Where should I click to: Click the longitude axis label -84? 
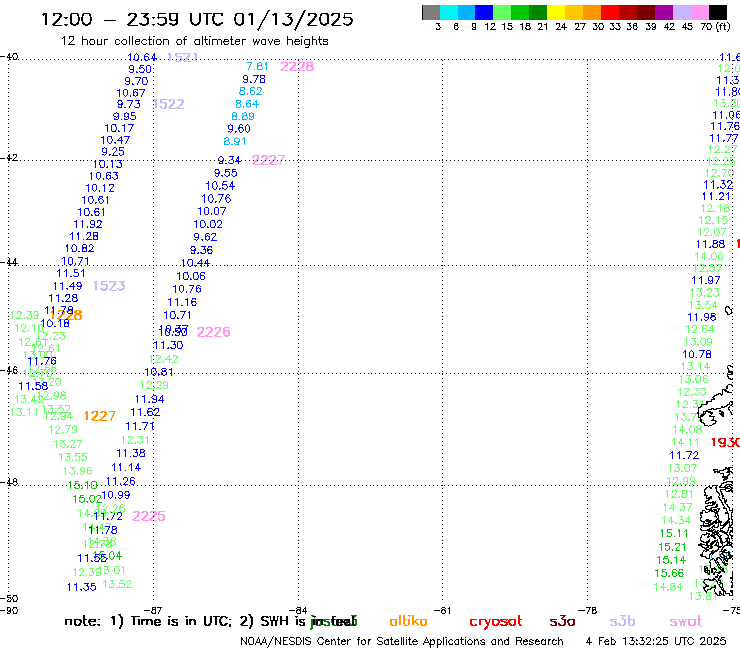tap(298, 610)
